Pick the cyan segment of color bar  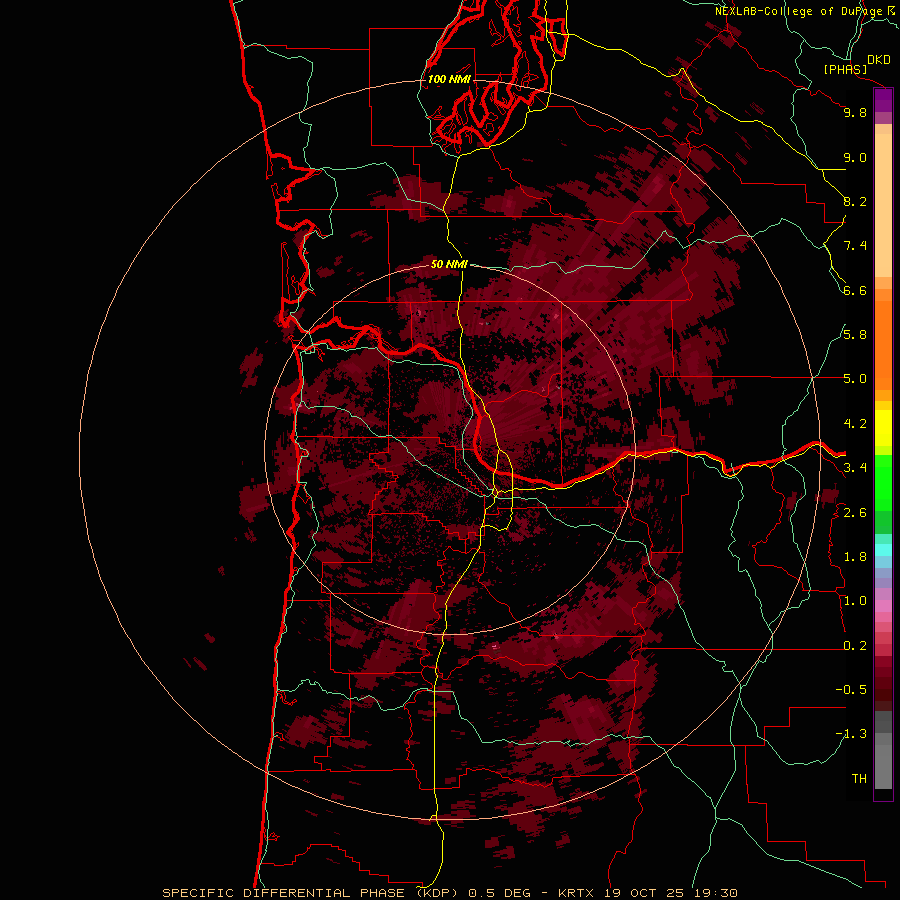click(883, 549)
